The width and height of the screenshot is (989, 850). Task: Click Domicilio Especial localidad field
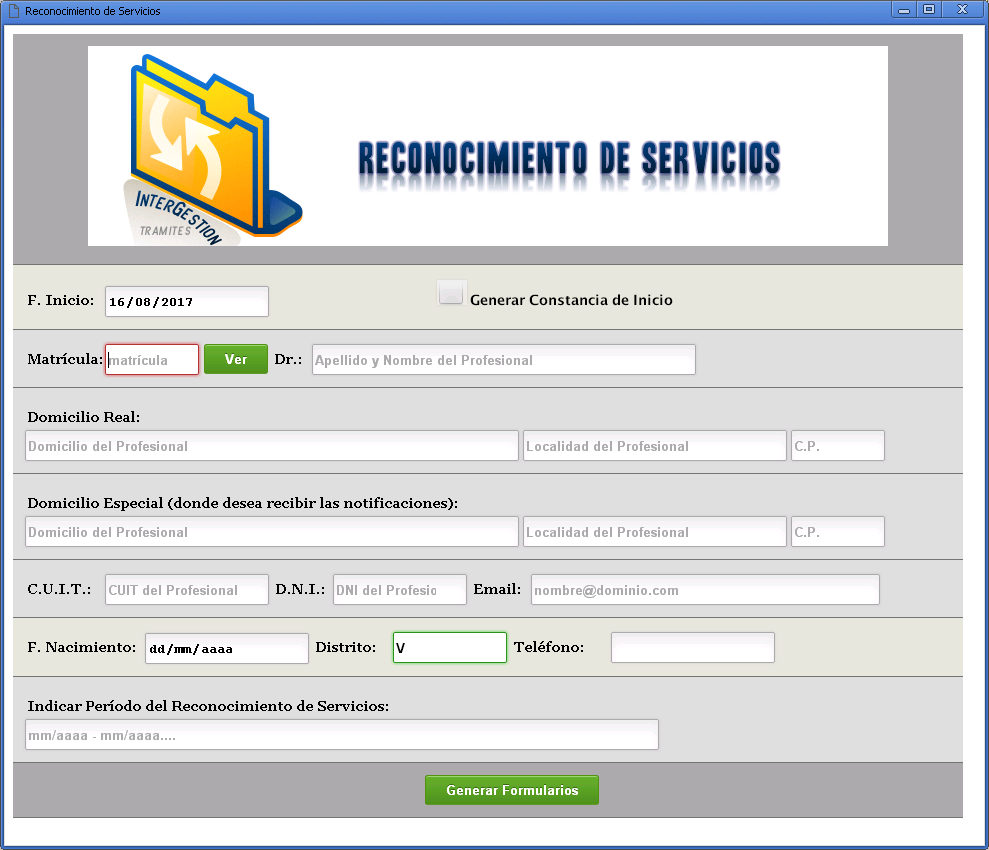tap(655, 532)
